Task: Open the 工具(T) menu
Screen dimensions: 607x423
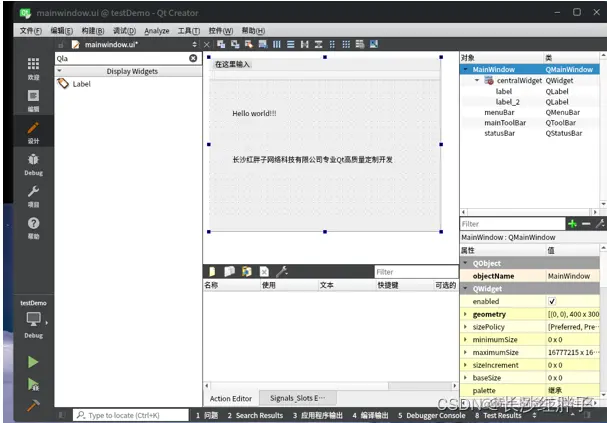Action: point(189,31)
